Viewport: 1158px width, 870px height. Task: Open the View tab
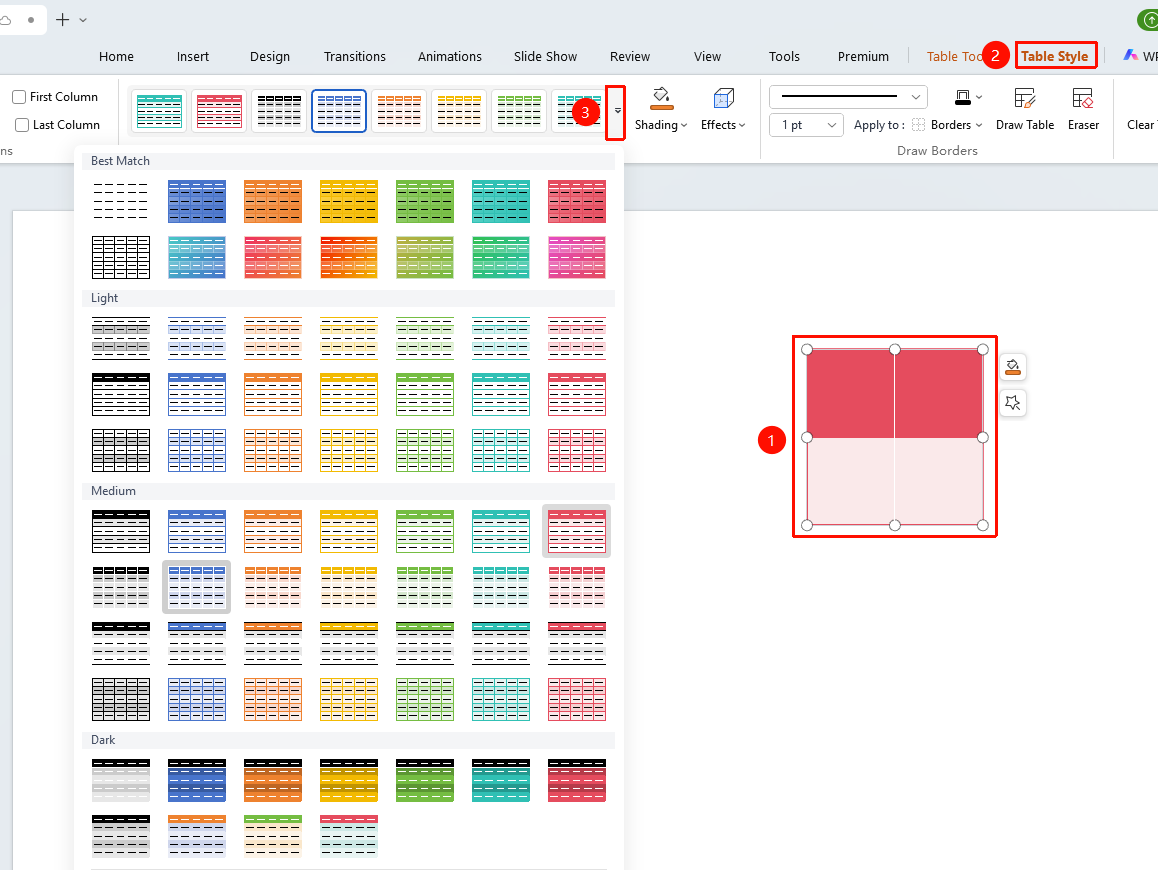point(708,56)
